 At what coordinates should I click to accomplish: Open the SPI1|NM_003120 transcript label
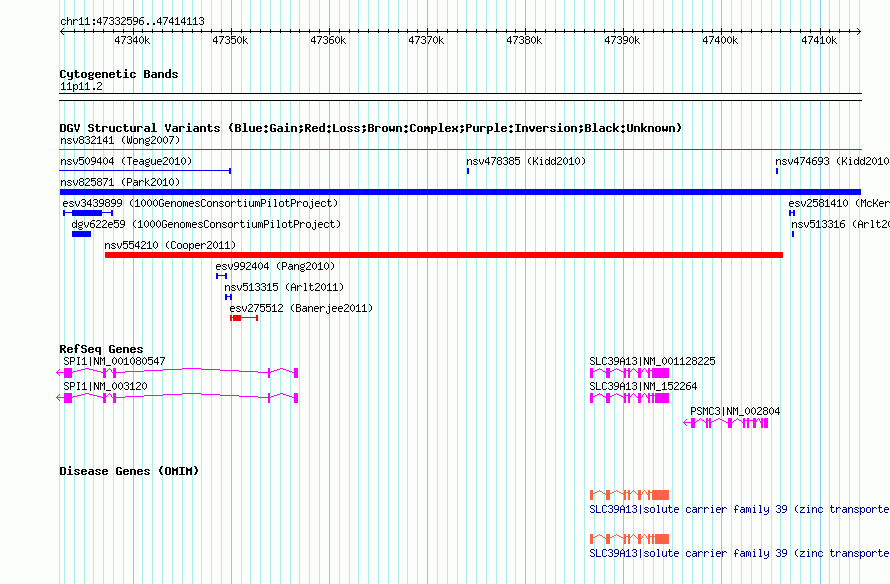pos(105,386)
